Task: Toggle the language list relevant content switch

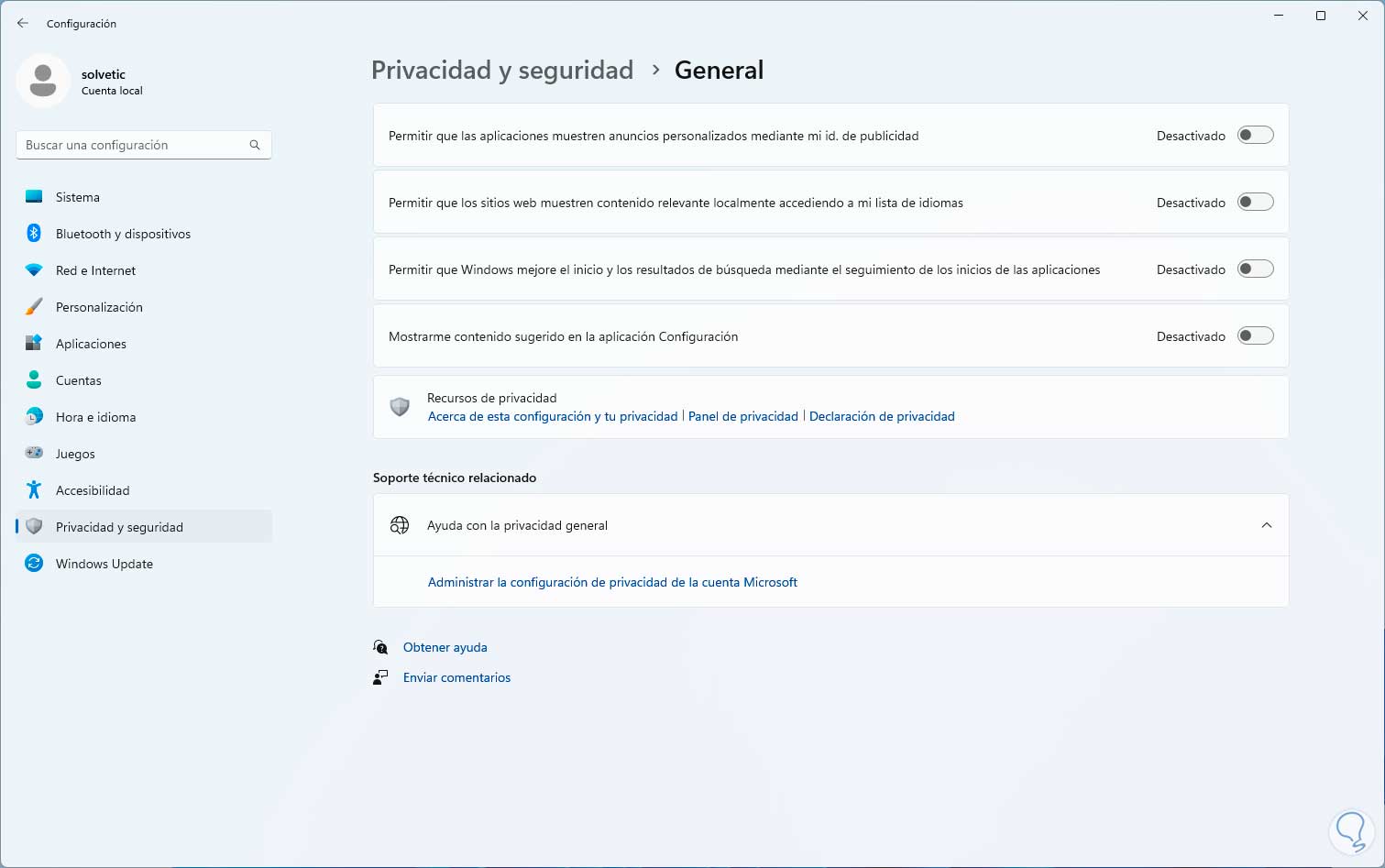Action: click(1255, 203)
